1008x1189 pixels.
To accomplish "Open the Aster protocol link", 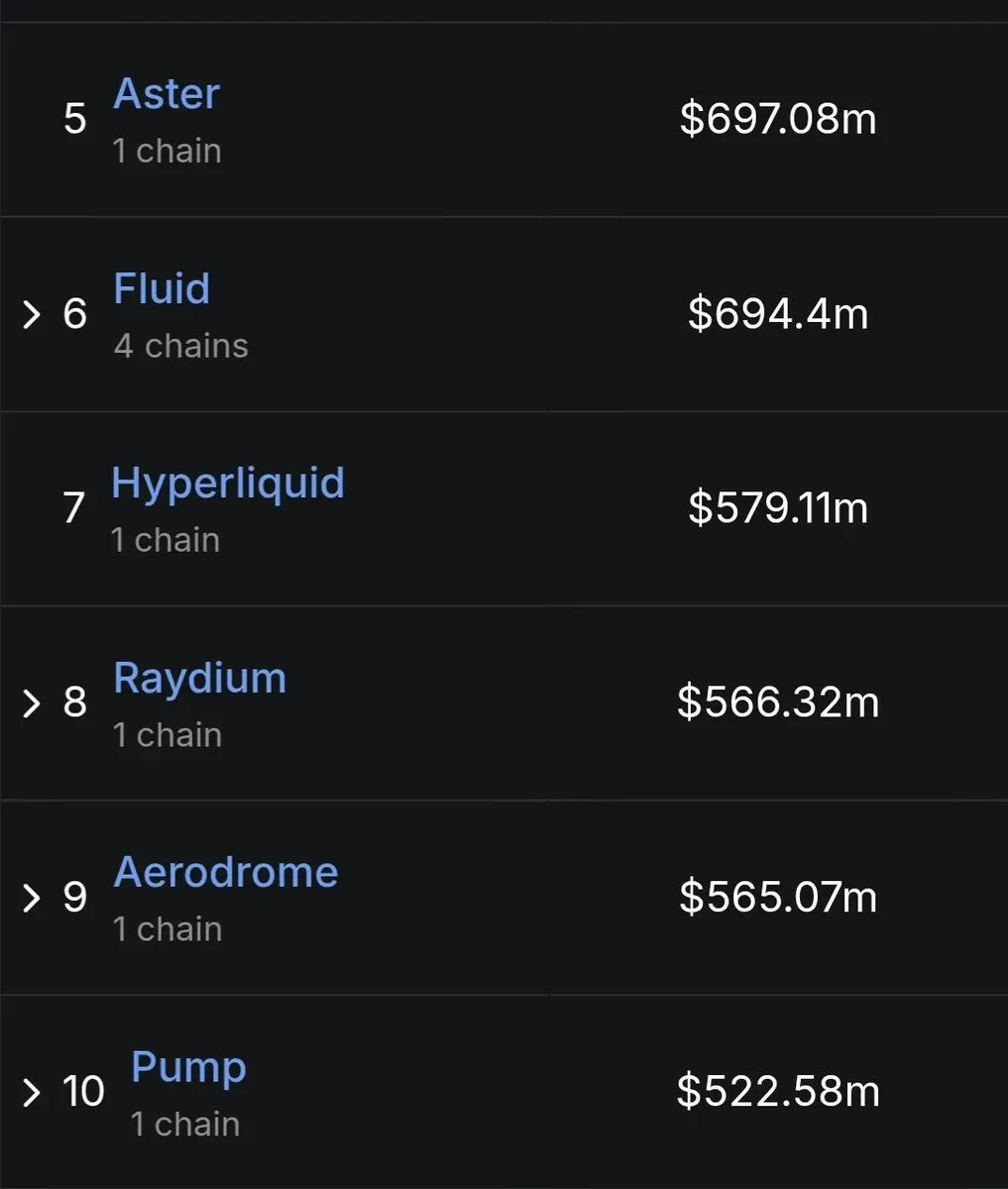I will point(167,94).
